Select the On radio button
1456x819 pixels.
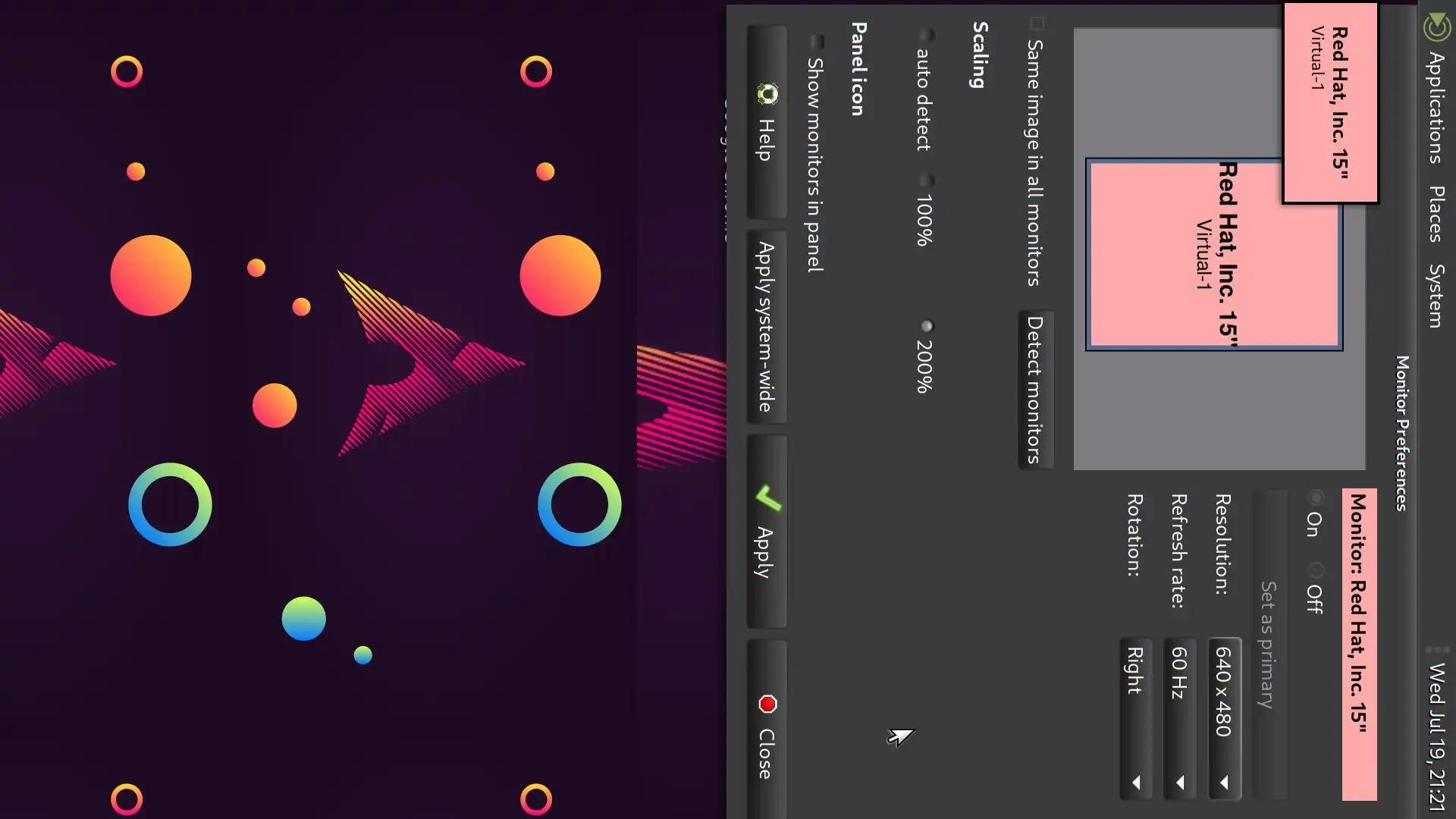pyautogui.click(x=1316, y=498)
